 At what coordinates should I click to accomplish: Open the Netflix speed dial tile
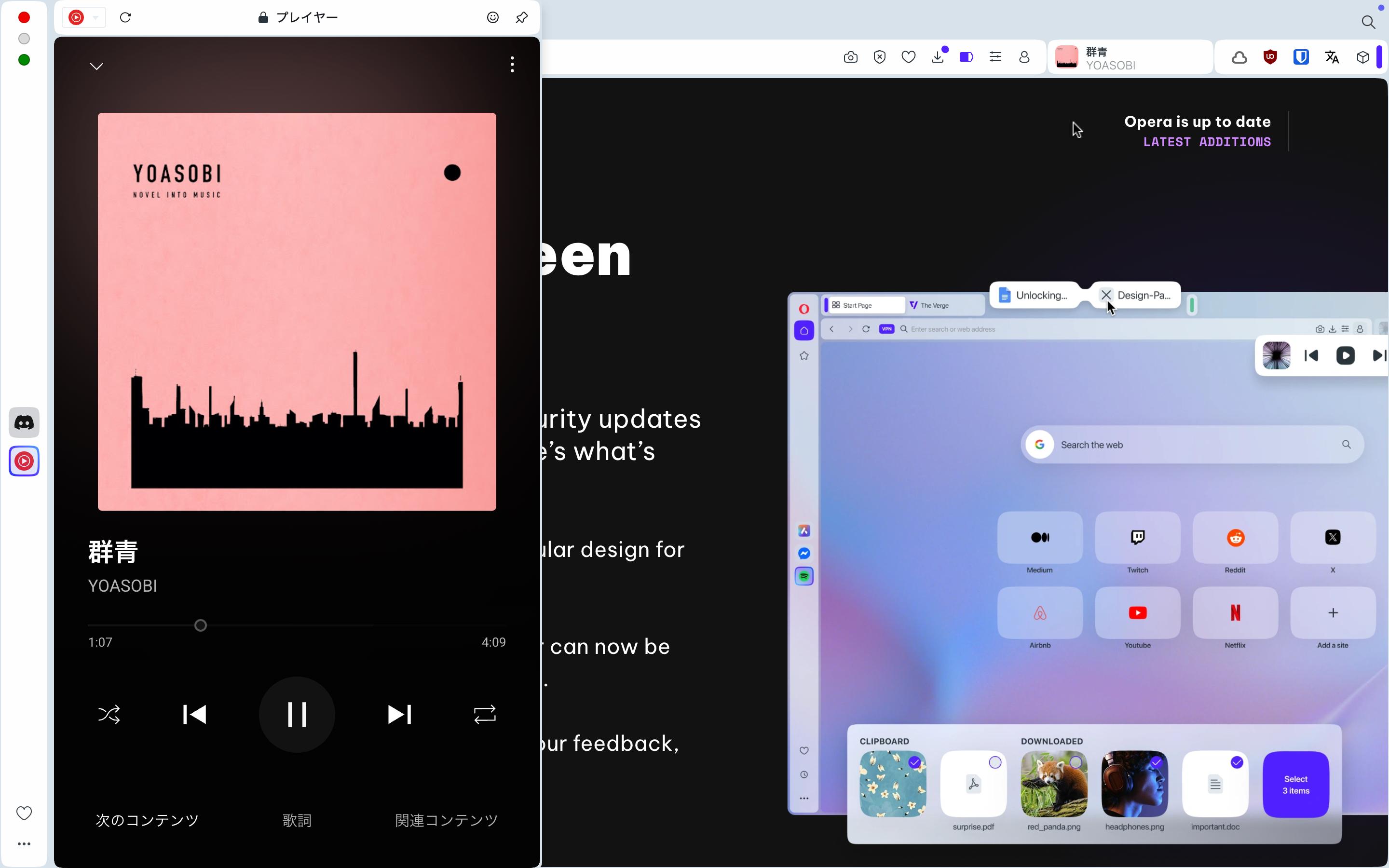point(1235,612)
